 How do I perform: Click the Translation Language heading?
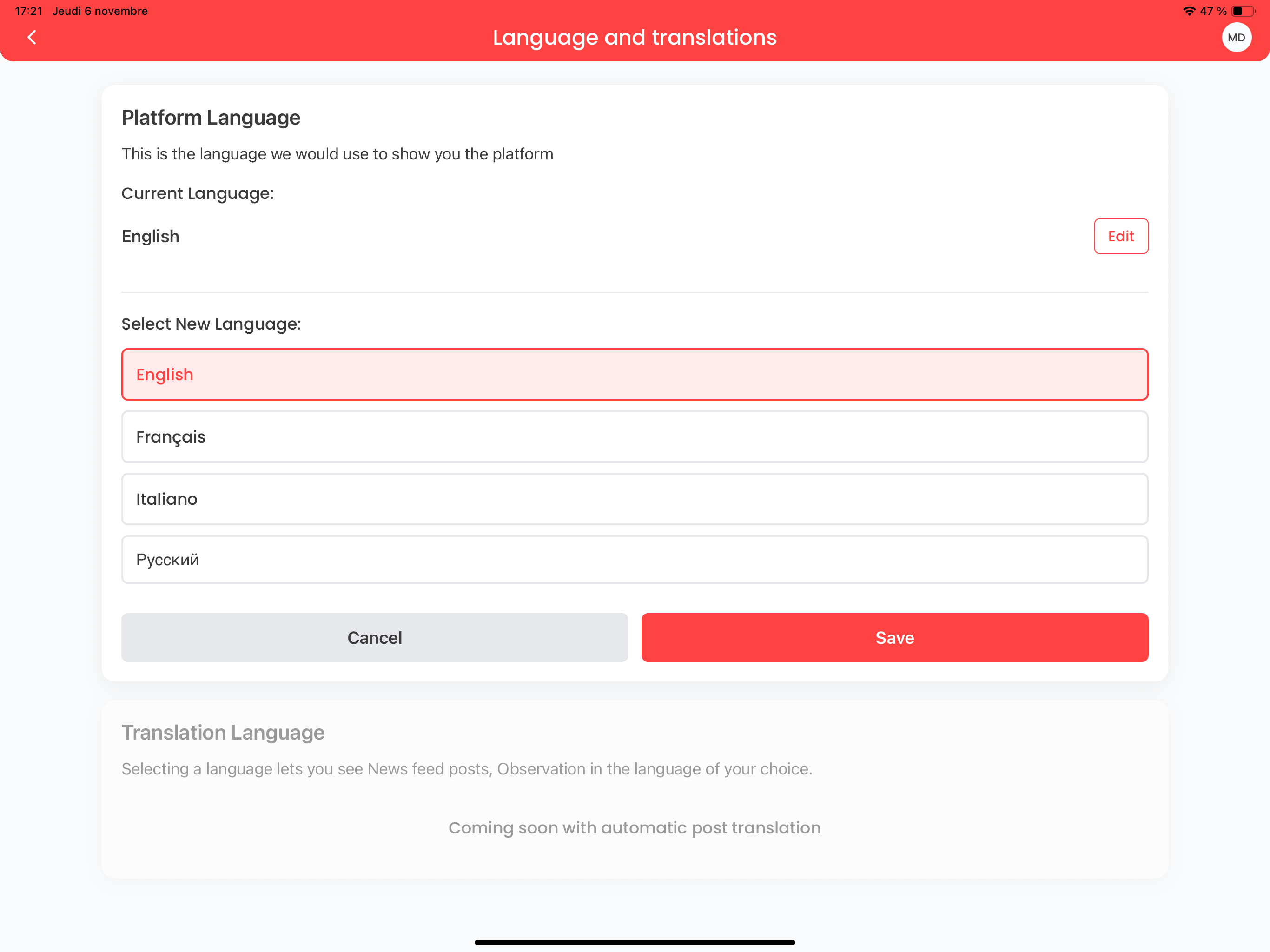pos(223,733)
